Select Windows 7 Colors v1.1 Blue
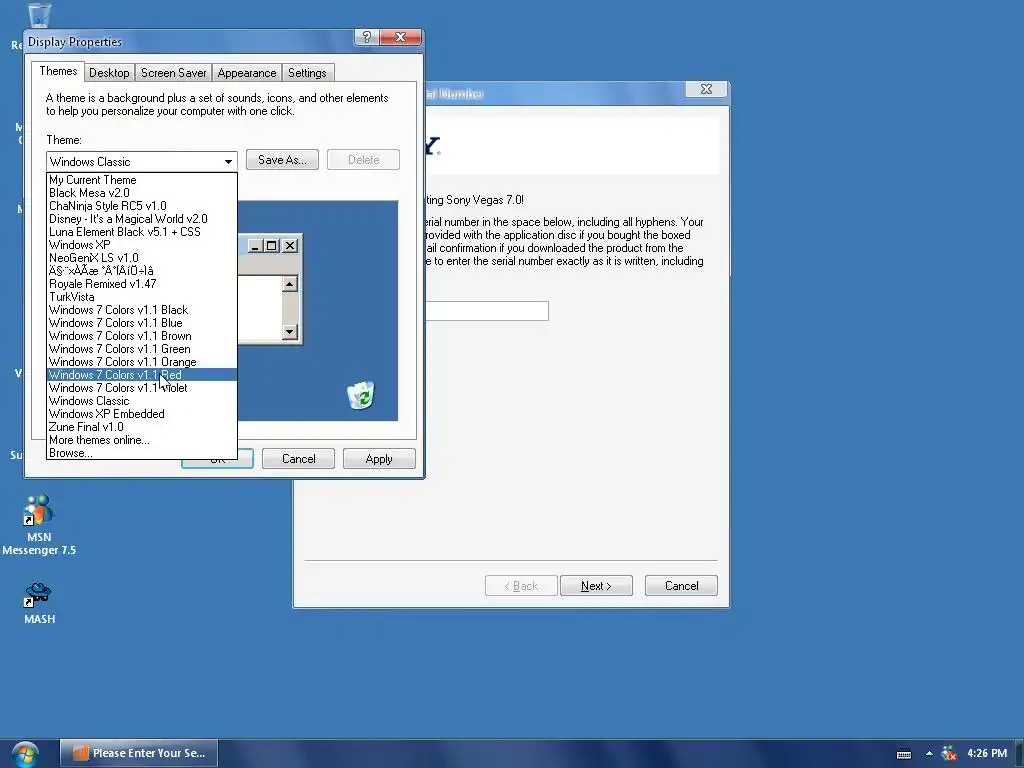The image size is (1024, 768). (x=142, y=323)
